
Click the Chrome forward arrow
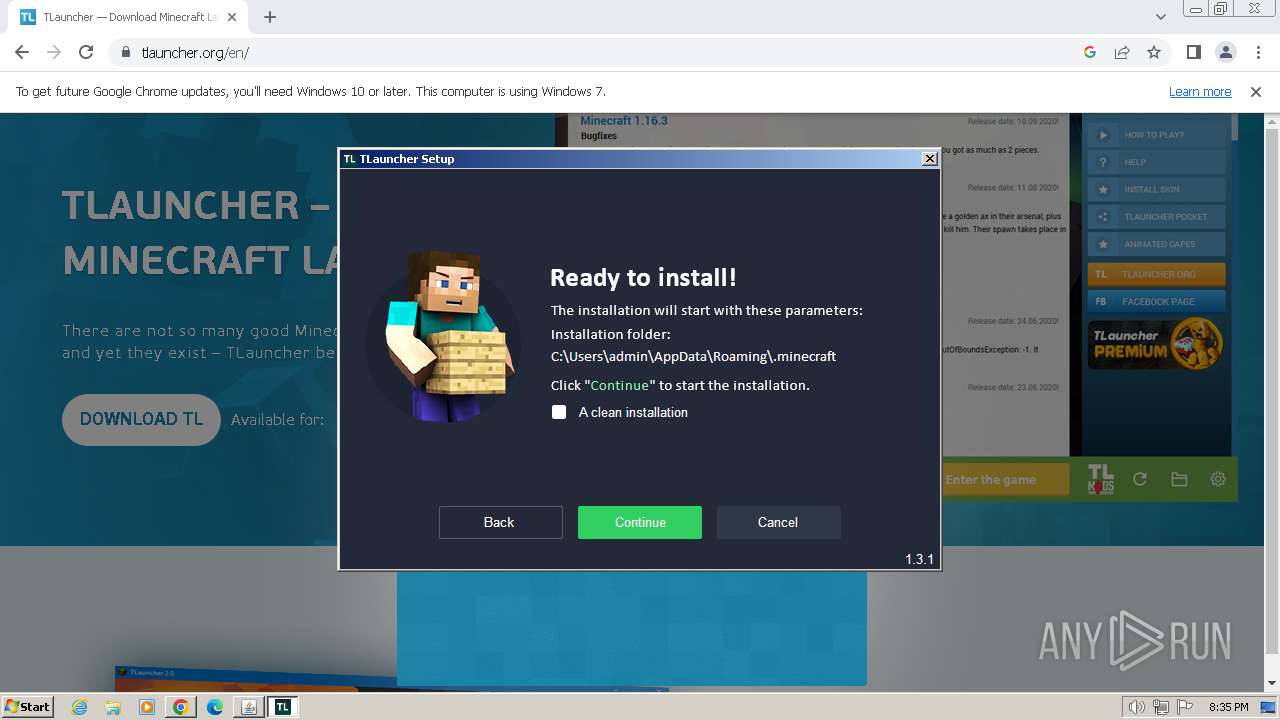pyautogui.click(x=54, y=52)
